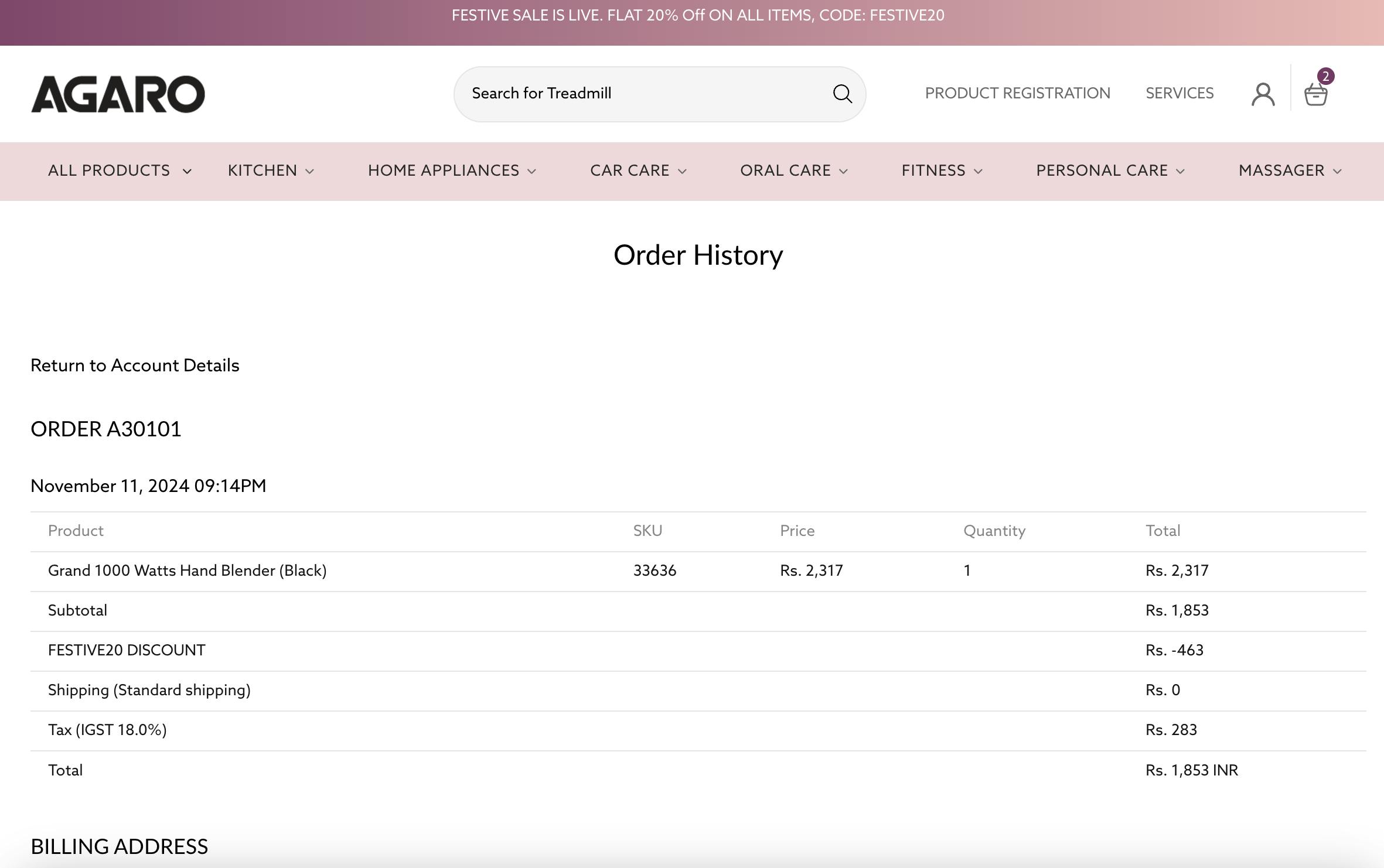Open the user account icon
This screenshot has height=868, width=1384.
click(x=1263, y=94)
